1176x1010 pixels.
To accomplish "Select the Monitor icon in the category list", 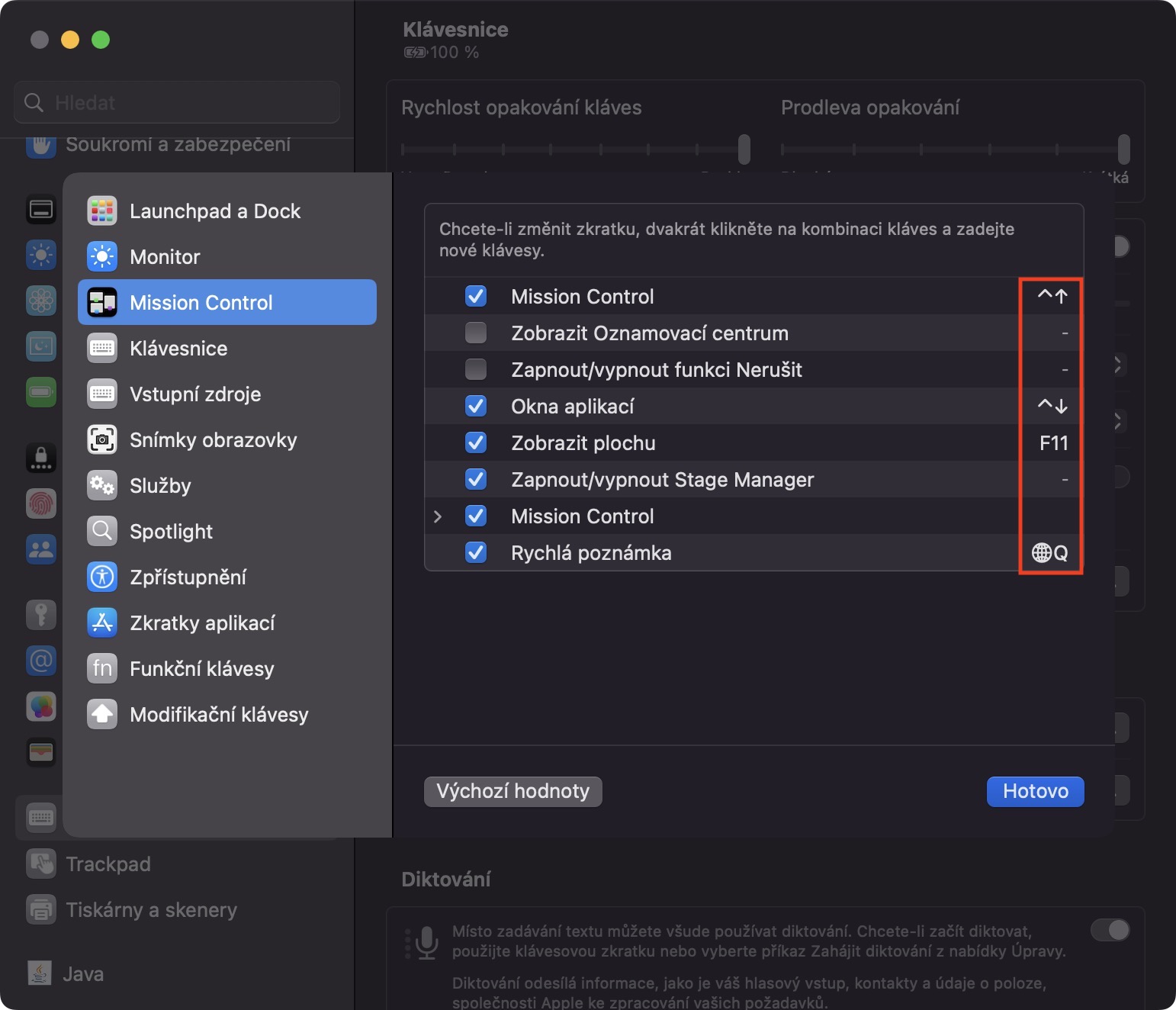I will click(x=102, y=257).
